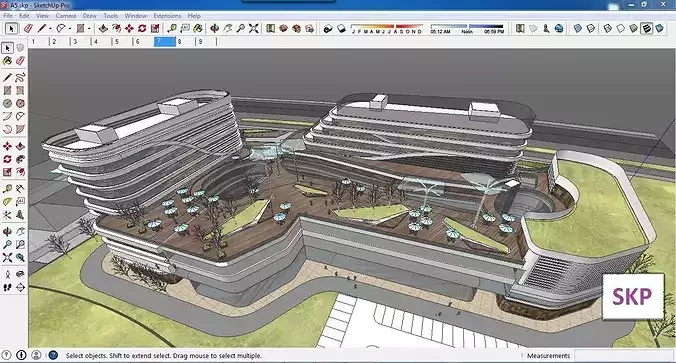Click the Position Camera tool in the left palette

click(x=7, y=274)
